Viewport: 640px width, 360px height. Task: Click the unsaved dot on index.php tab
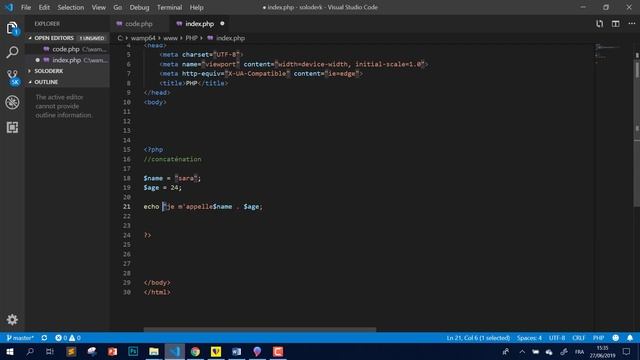pos(222,24)
